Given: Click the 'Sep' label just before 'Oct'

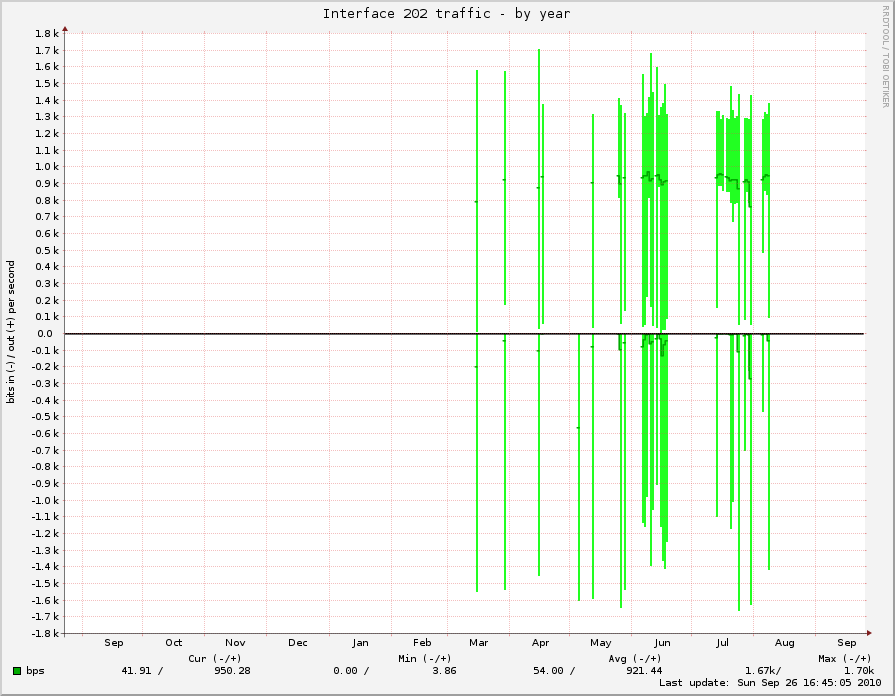Looking at the screenshot, I should tap(114, 643).
